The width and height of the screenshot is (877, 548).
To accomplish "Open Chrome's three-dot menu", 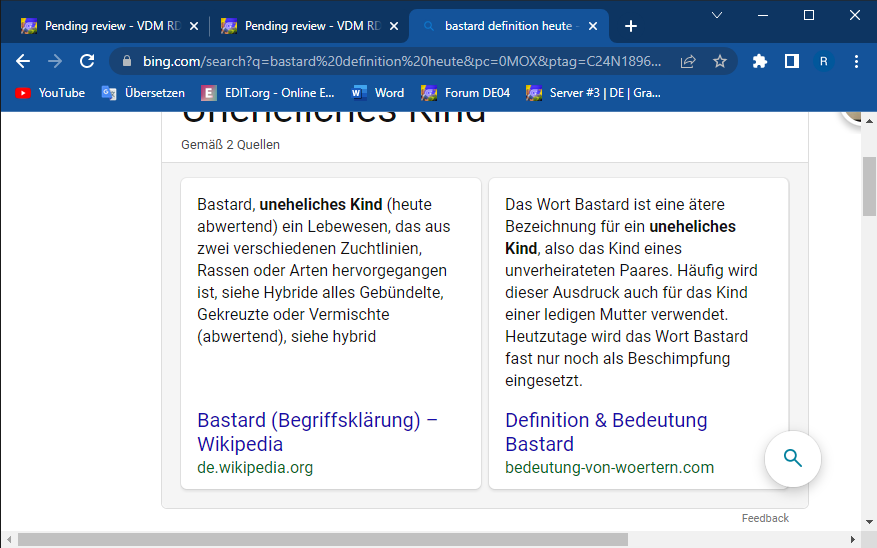I will tap(856, 61).
